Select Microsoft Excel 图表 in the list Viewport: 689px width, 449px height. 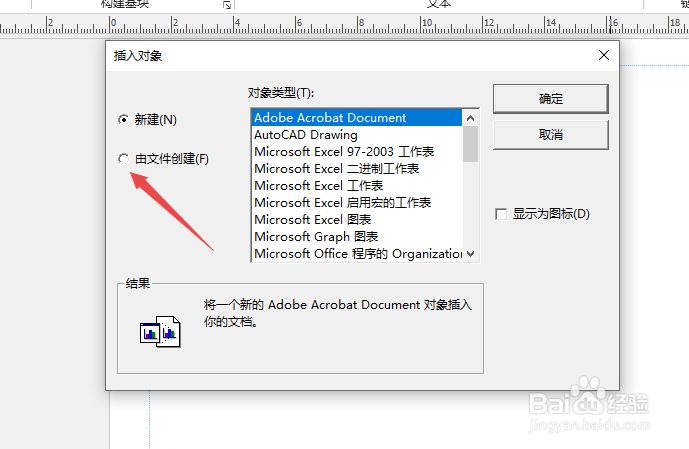coord(357,220)
